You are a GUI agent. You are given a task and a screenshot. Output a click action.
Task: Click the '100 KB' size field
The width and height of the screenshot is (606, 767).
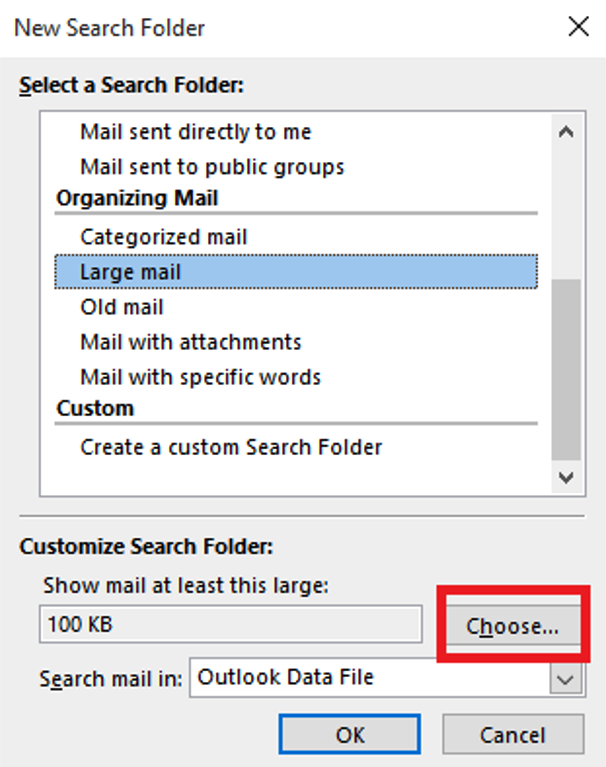coord(230,624)
